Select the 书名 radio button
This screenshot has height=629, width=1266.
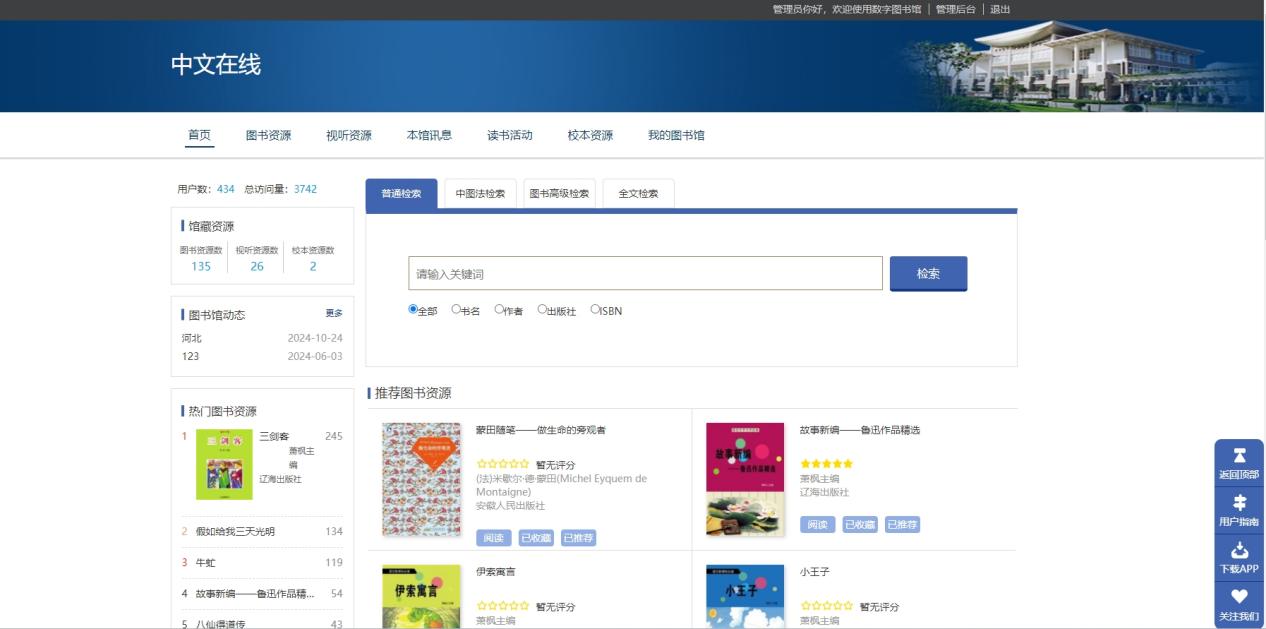click(x=456, y=310)
